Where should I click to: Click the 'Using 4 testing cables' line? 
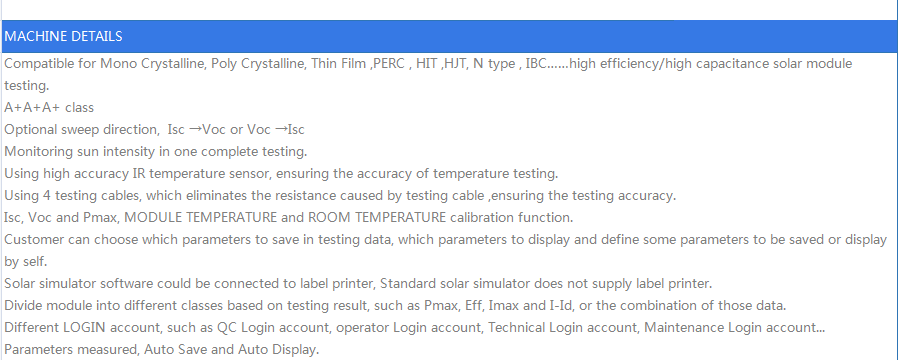(x=340, y=195)
